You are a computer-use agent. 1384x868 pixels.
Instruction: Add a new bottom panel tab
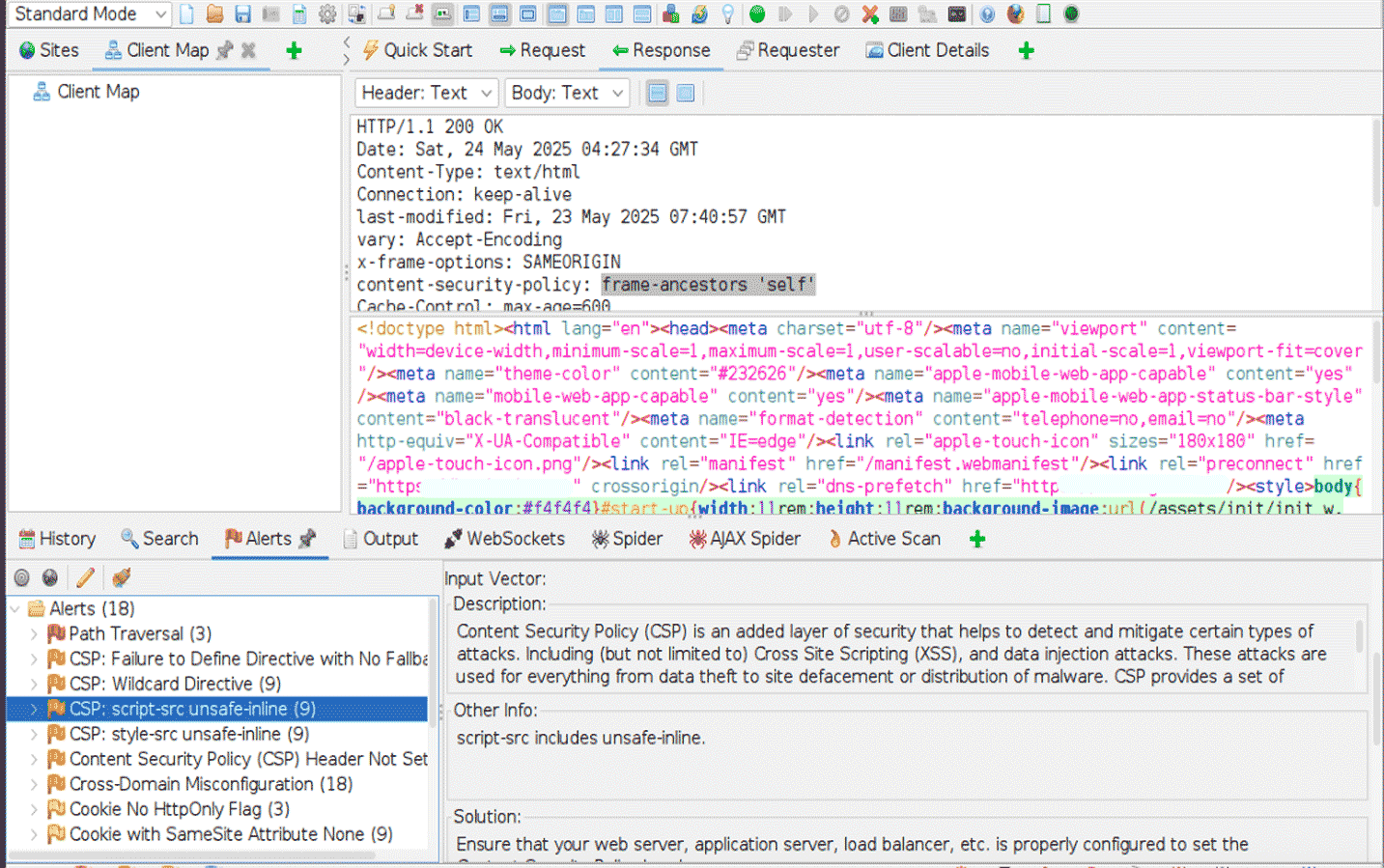(x=977, y=539)
